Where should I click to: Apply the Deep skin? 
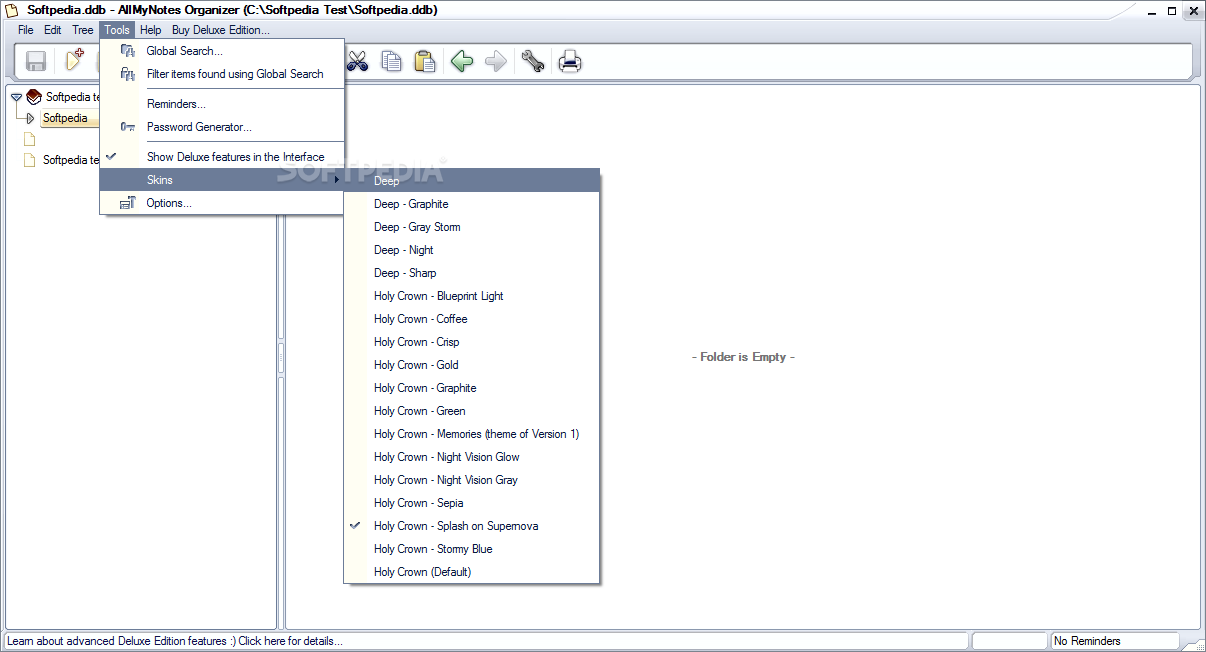coord(471,181)
